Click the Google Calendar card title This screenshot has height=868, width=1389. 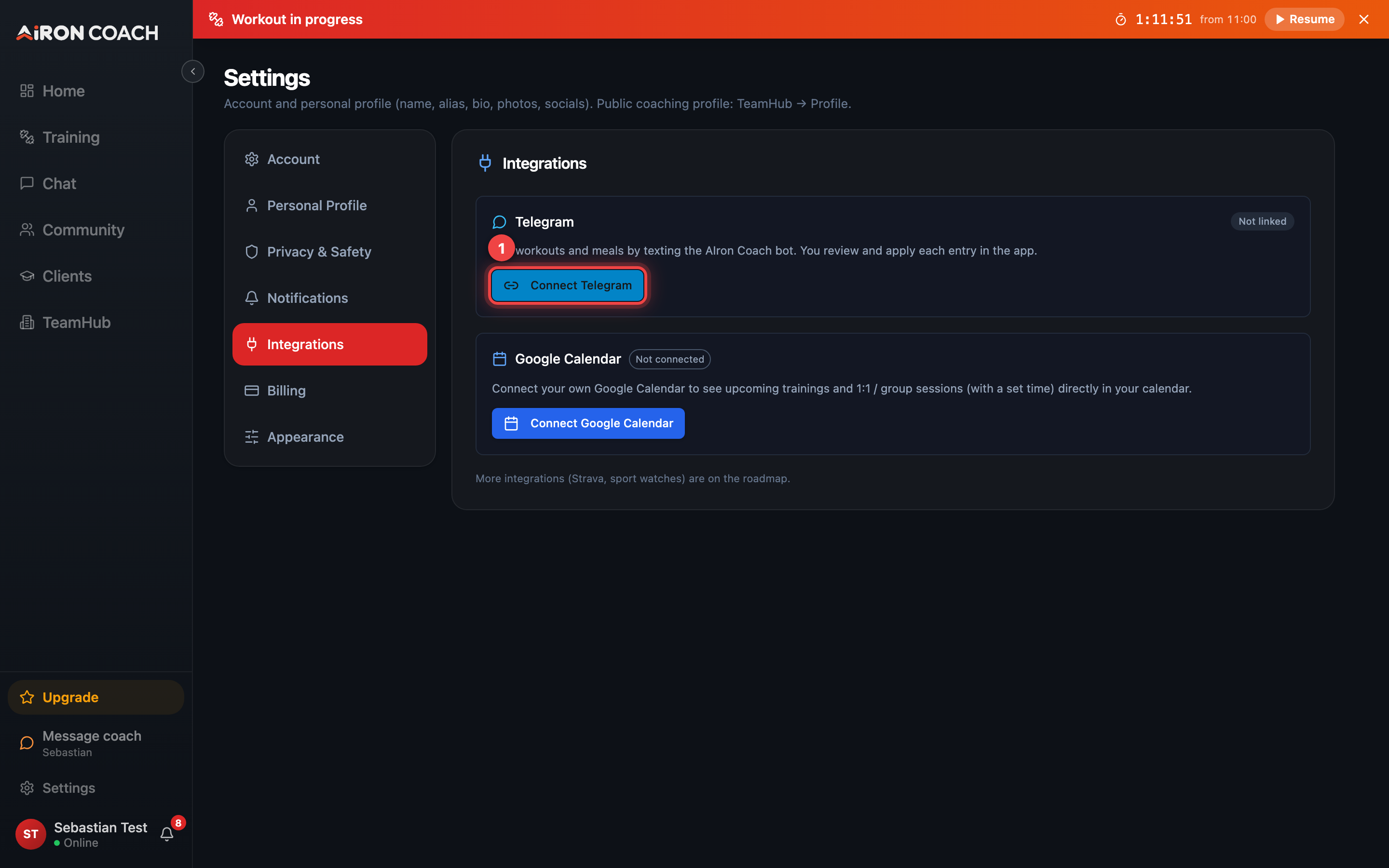pyautogui.click(x=568, y=359)
